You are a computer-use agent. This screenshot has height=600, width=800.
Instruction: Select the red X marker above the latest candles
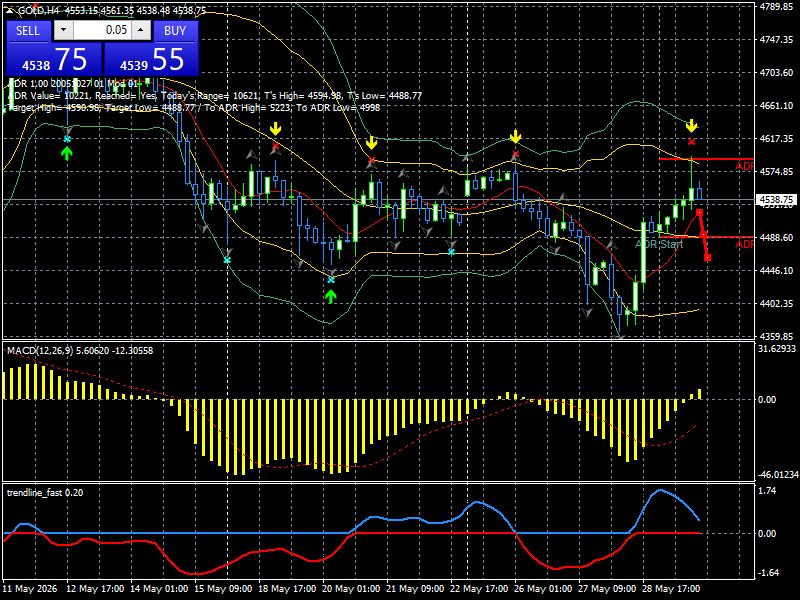(691, 142)
